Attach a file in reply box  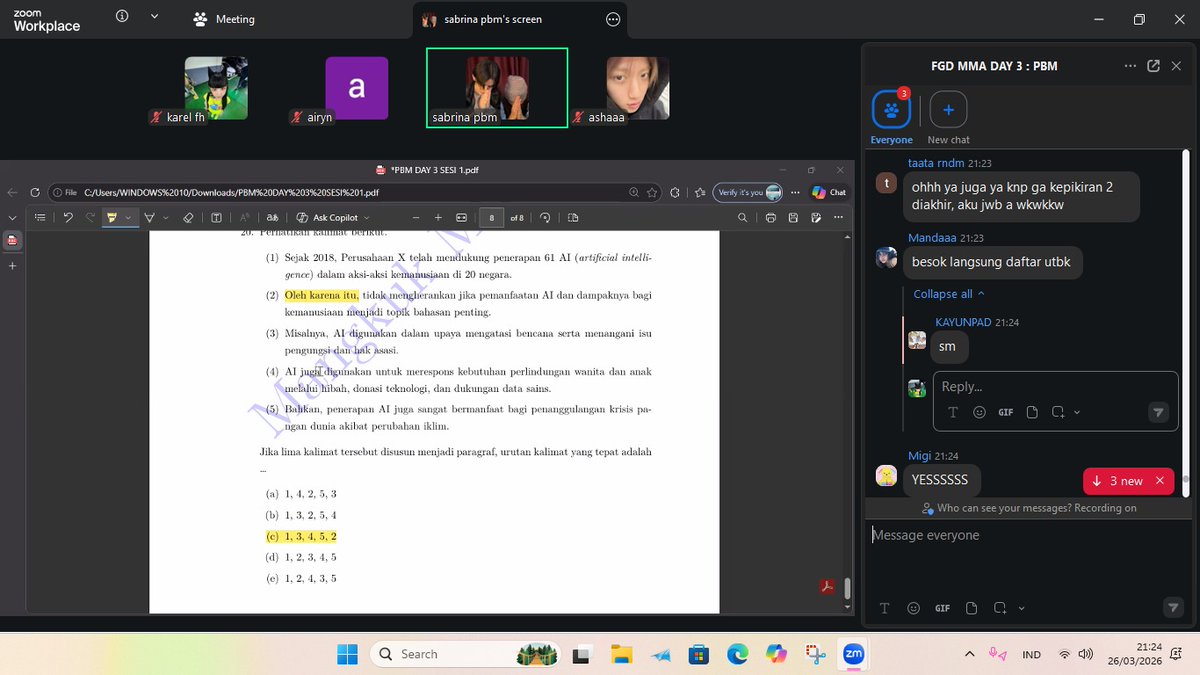click(x=1032, y=412)
